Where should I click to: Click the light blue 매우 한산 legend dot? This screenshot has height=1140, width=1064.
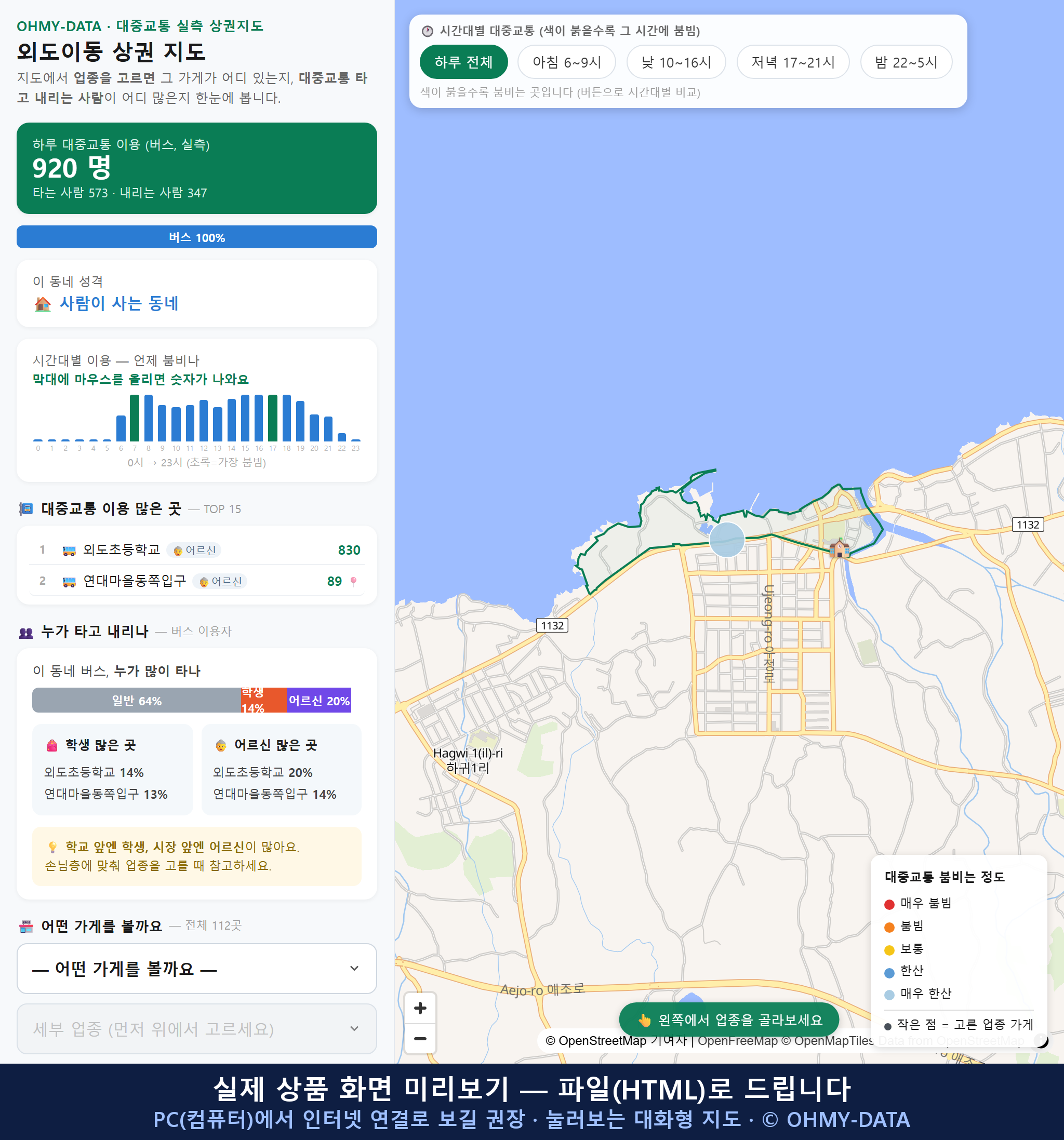pyautogui.click(x=889, y=995)
